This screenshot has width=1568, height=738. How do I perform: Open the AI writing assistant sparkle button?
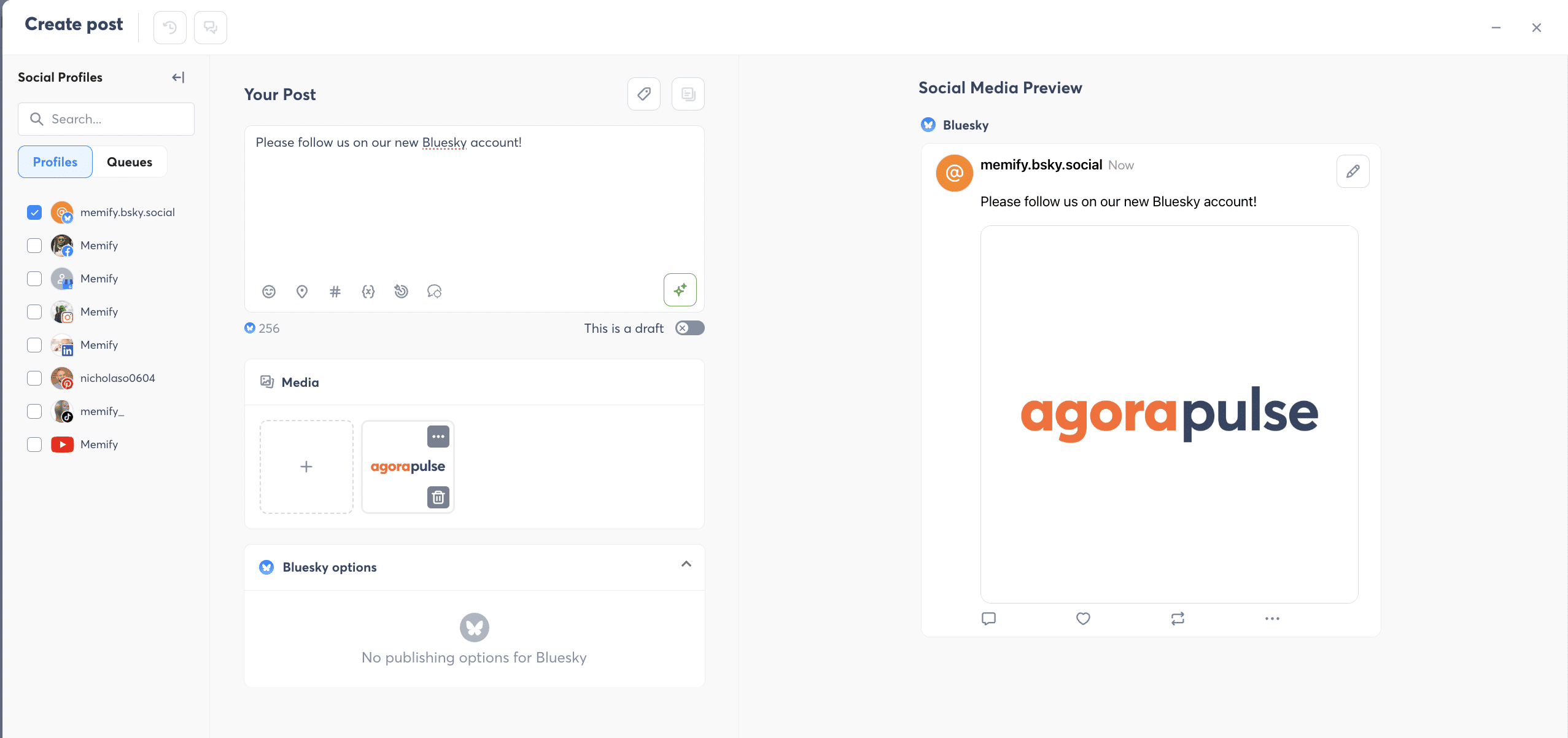point(680,290)
